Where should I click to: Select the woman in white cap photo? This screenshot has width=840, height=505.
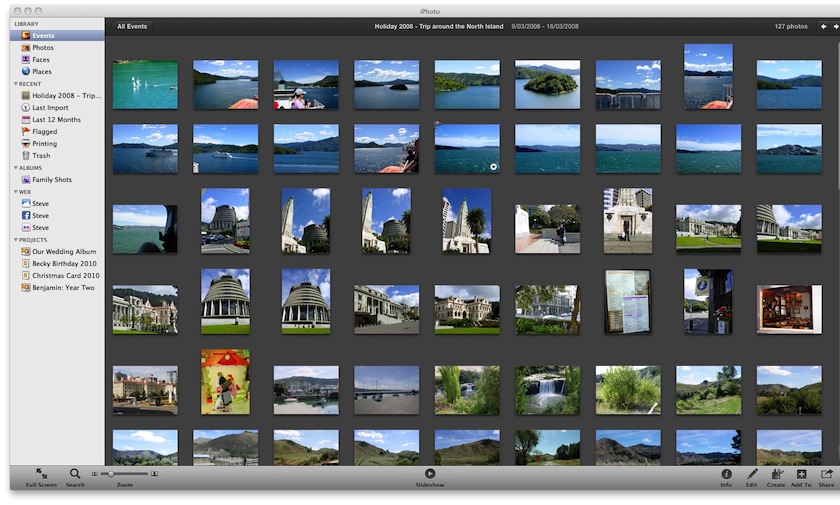coord(306,85)
